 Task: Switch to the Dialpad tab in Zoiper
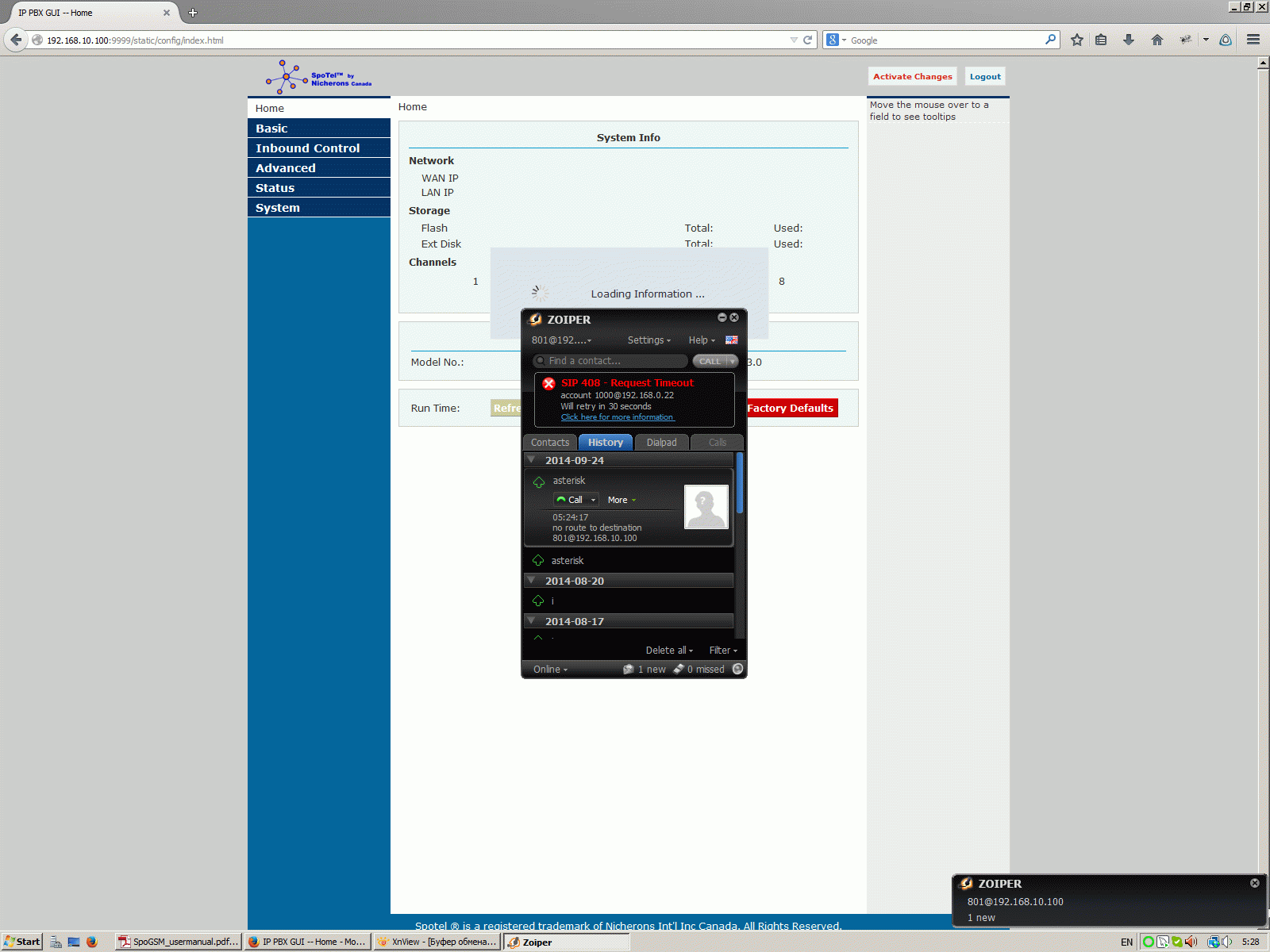point(662,443)
